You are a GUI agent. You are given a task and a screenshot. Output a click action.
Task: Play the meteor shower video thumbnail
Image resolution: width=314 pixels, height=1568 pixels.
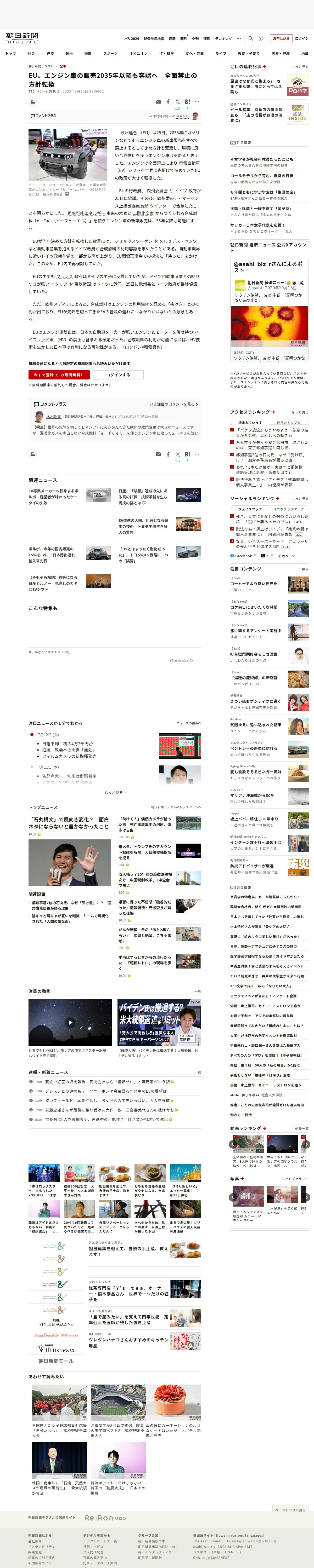click(70, 1022)
